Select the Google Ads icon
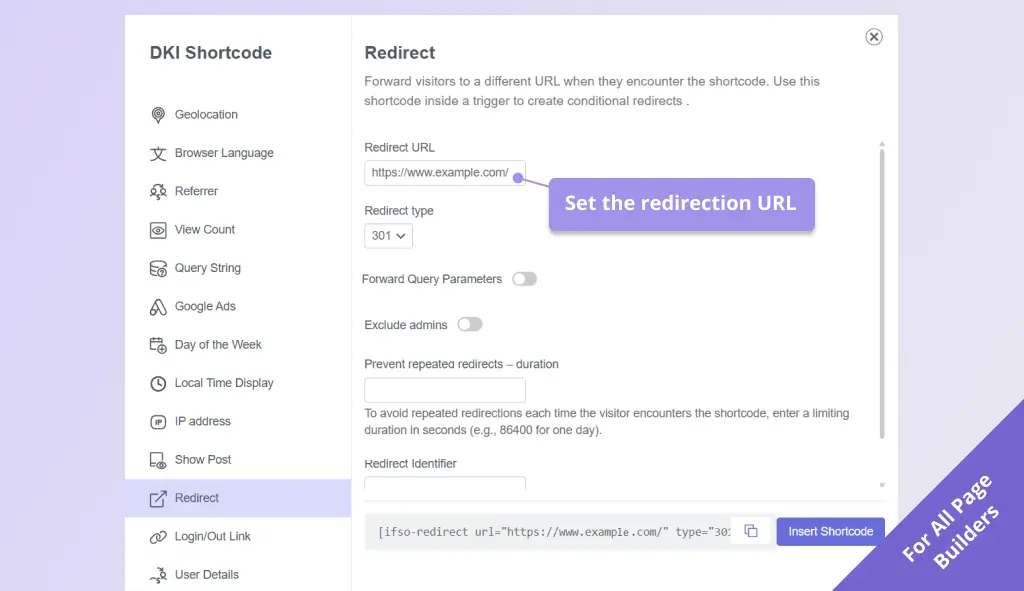The width and height of the screenshot is (1024, 591). 159,306
